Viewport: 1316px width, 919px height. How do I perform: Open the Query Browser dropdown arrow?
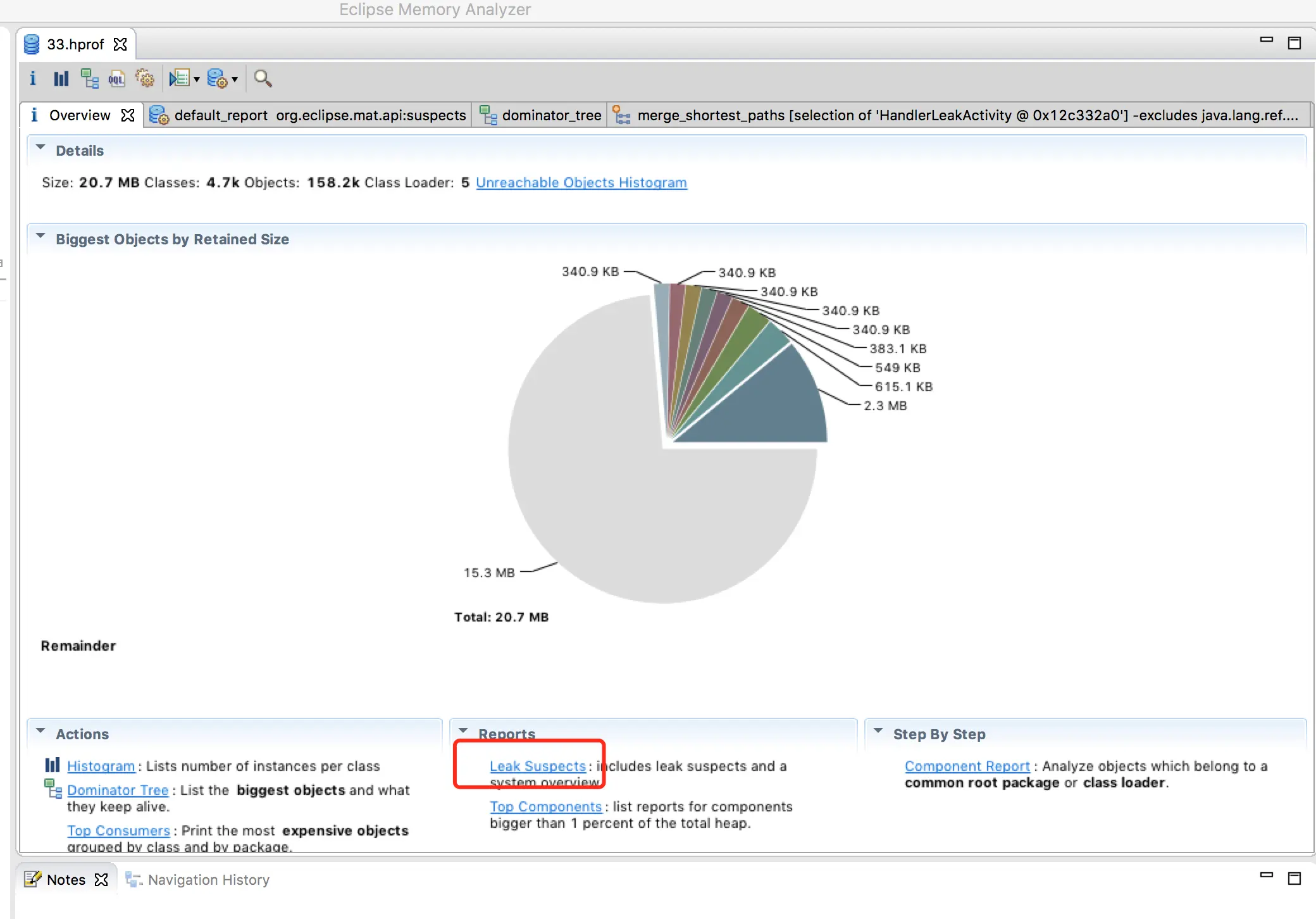197,80
